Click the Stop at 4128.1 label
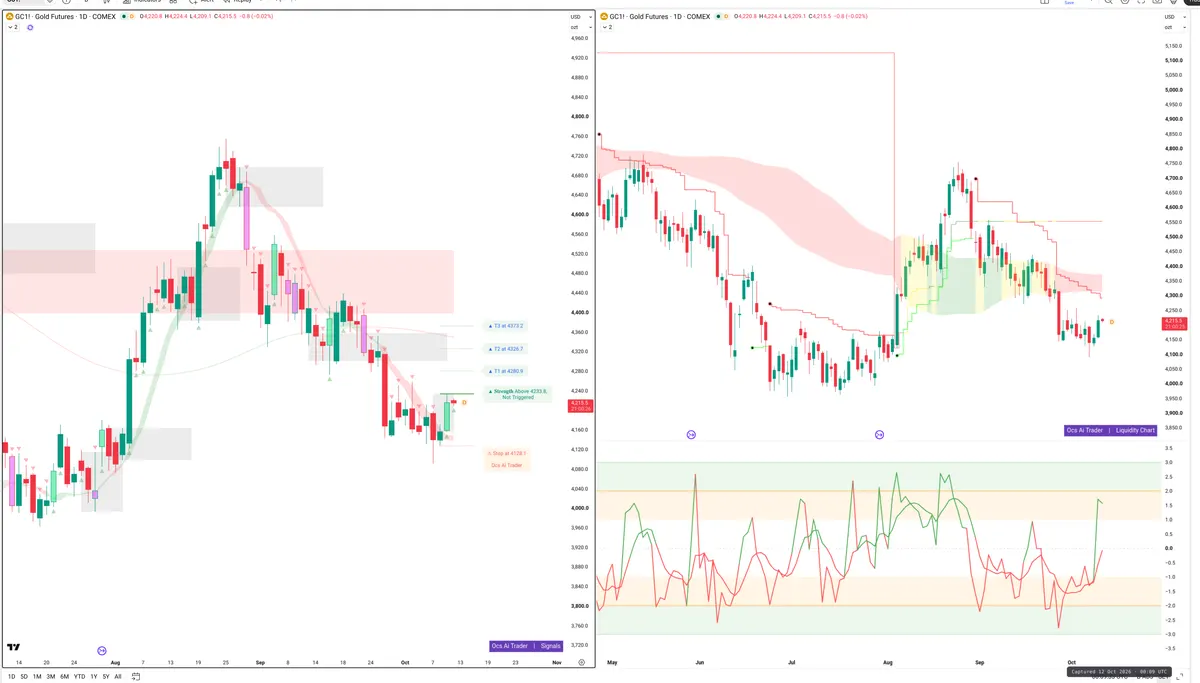Image resolution: width=1200 pixels, height=683 pixels. tap(507, 453)
